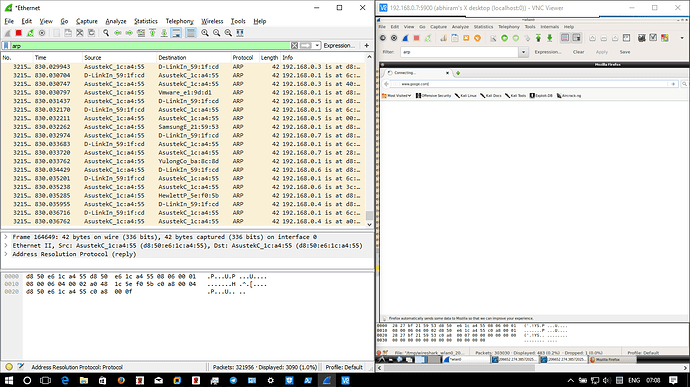Screen dimensions: 690x387
Task: Click Profile: Default in status bar
Action: [344, 367]
